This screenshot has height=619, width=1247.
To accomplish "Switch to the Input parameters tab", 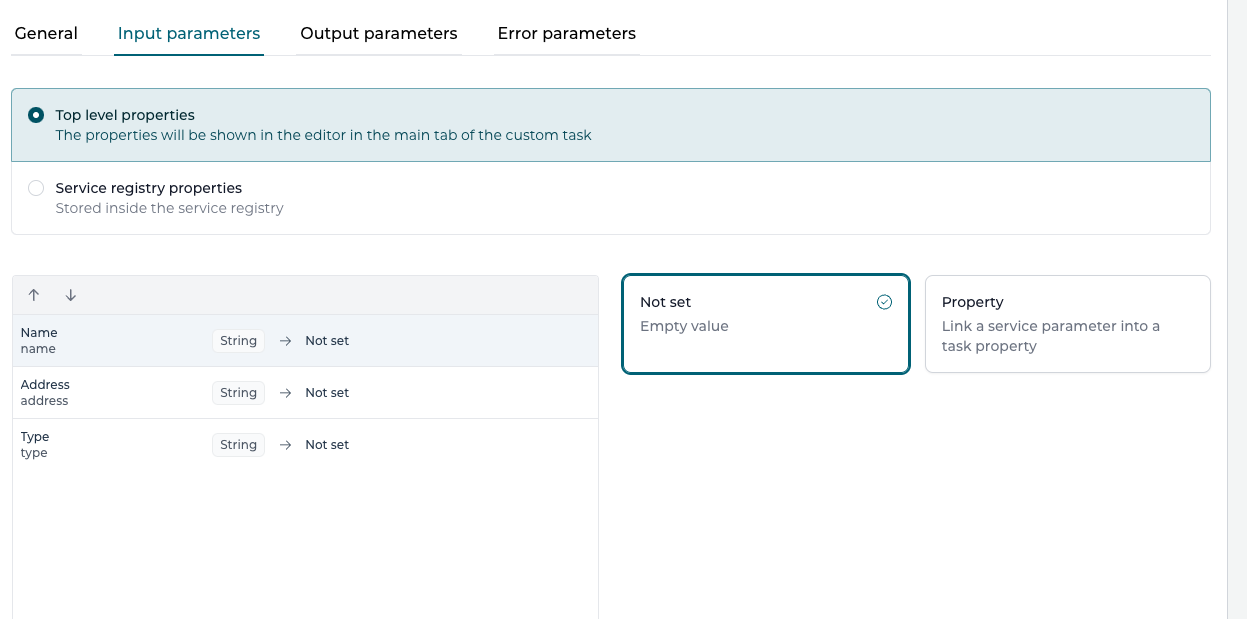I will point(188,33).
